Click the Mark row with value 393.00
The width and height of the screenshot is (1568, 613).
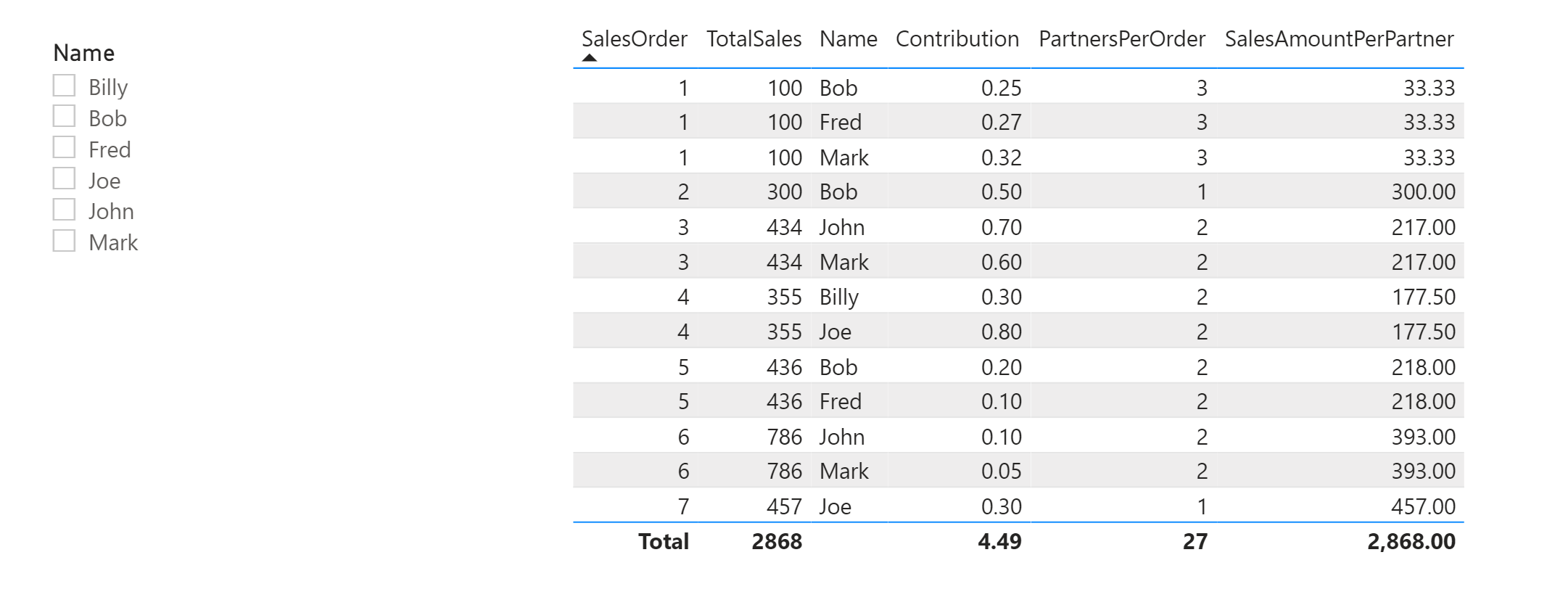coord(1015,471)
